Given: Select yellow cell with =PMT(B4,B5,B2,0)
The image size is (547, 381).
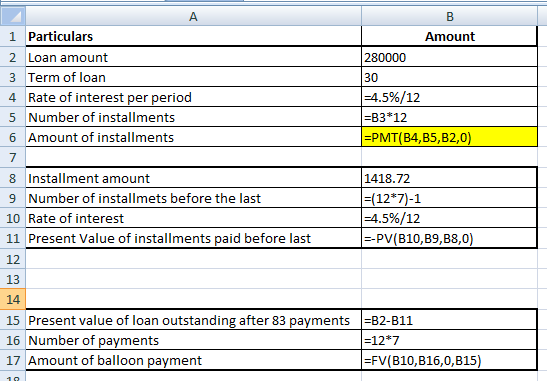Looking at the screenshot, I should point(450,137).
